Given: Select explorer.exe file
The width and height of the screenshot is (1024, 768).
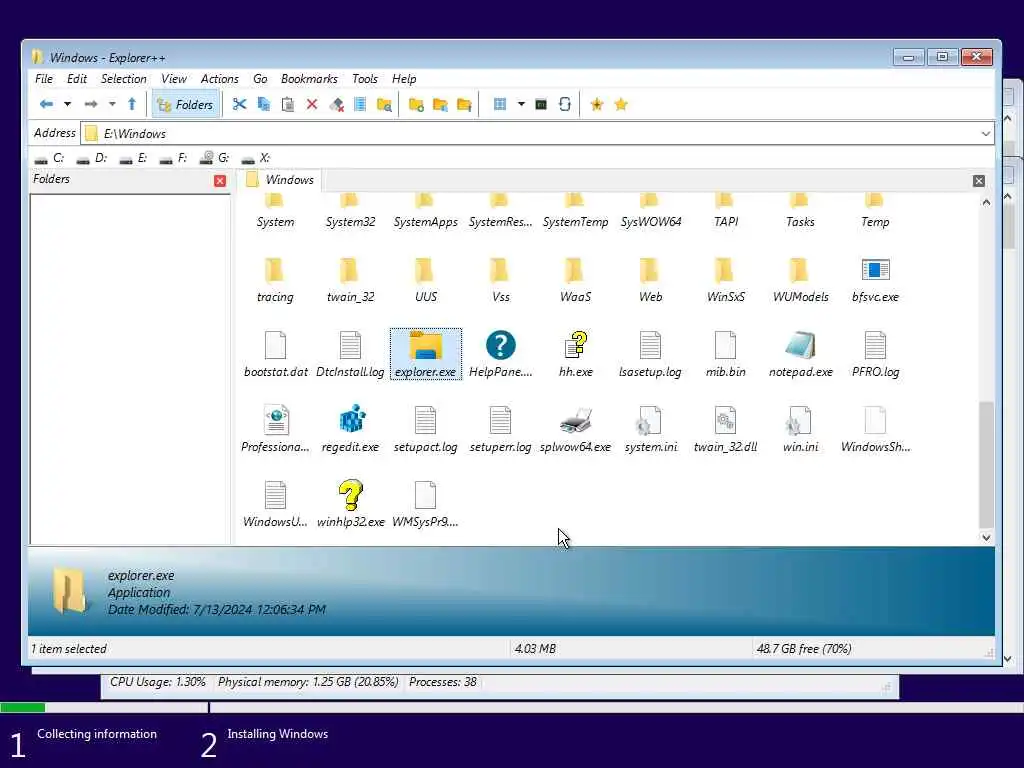Looking at the screenshot, I should click(x=426, y=354).
